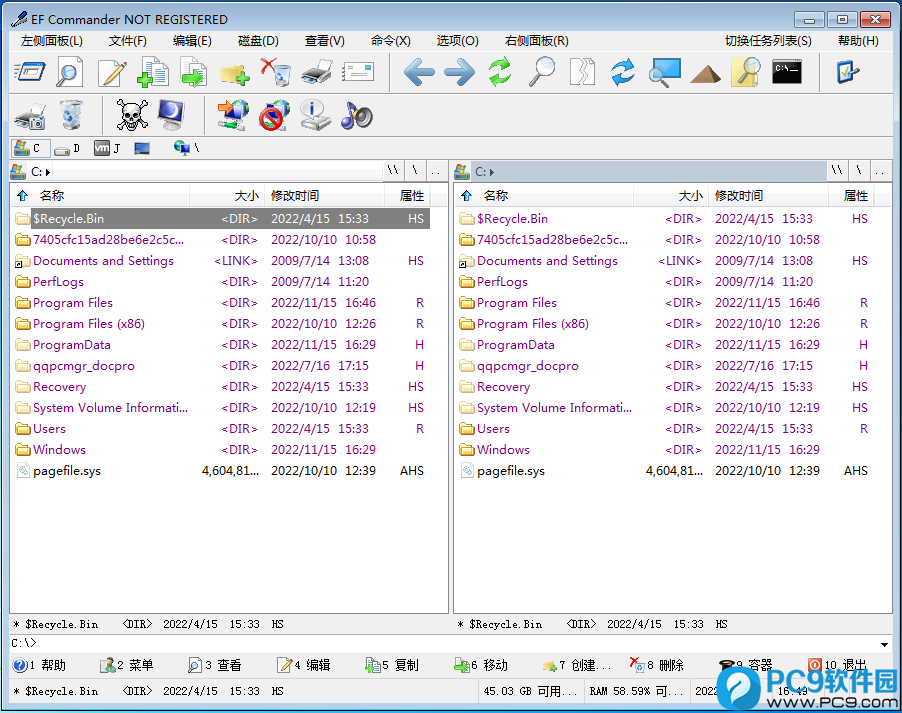Open the 帮助(H) menu
This screenshot has width=902, height=713.
click(x=858, y=41)
